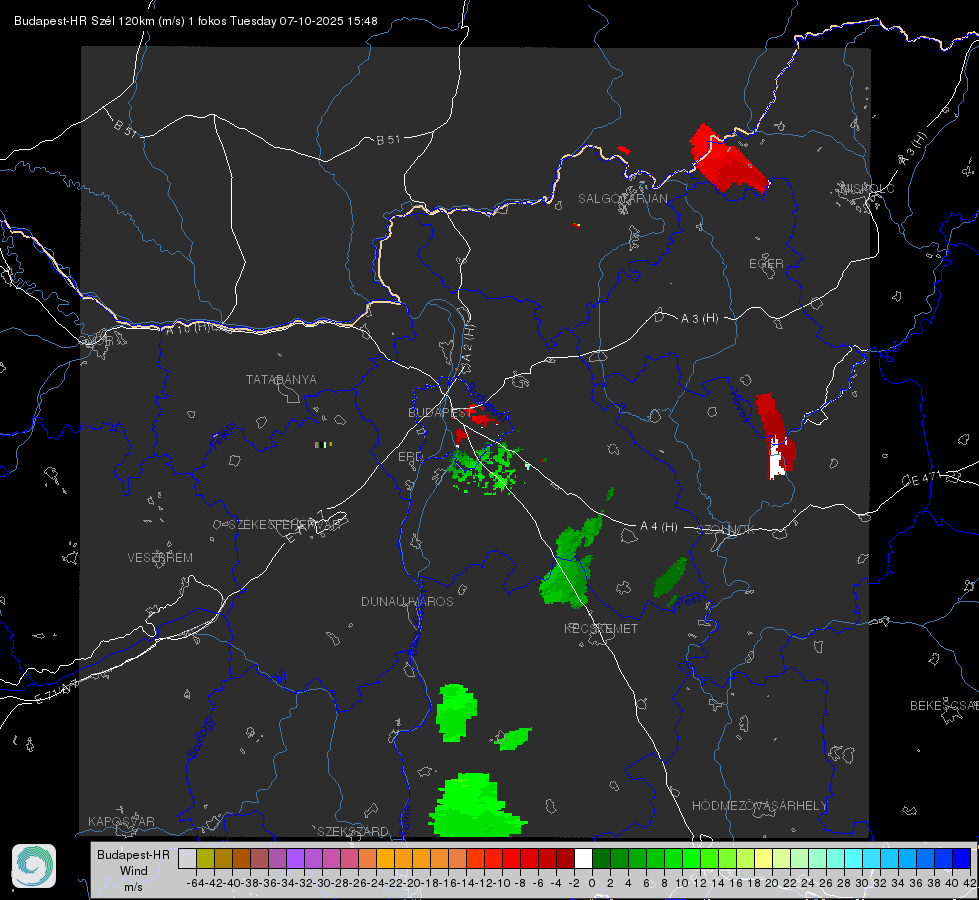Select the white swatch in wind legend
The height and width of the screenshot is (900, 979).
click(x=583, y=859)
